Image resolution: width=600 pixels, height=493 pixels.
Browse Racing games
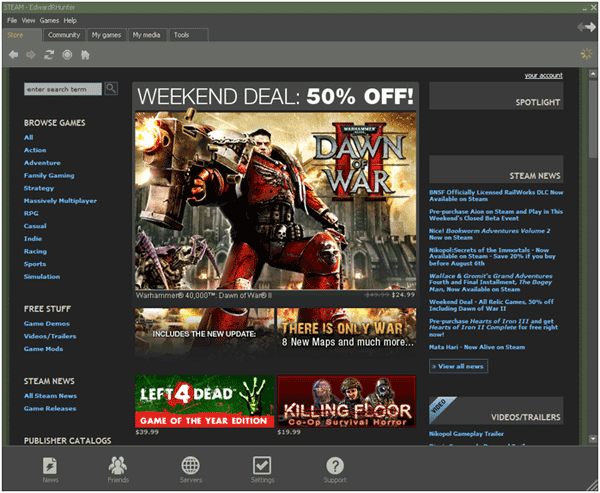pos(35,251)
